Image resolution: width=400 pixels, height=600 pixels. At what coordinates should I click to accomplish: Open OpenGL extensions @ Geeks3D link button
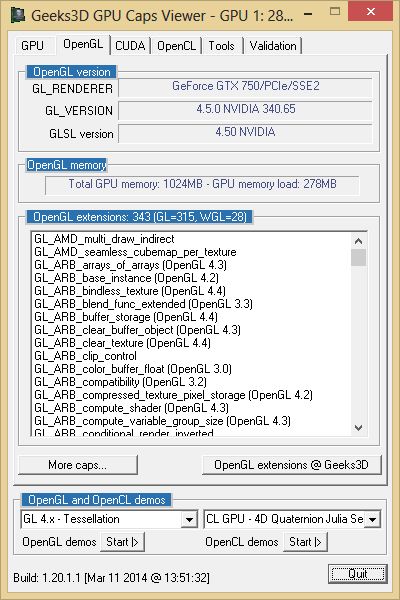click(x=291, y=465)
